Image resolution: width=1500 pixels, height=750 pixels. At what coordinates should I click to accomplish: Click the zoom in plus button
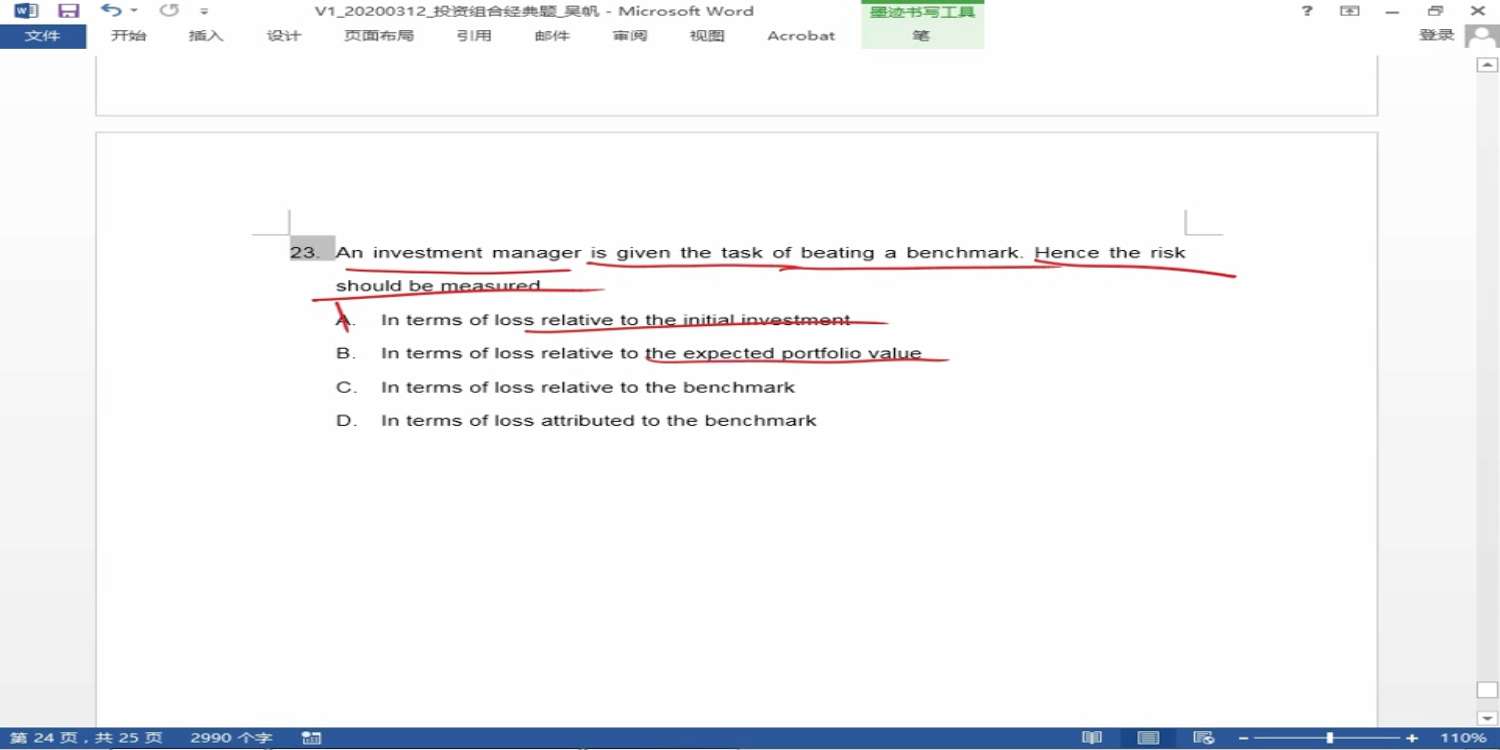point(1412,738)
